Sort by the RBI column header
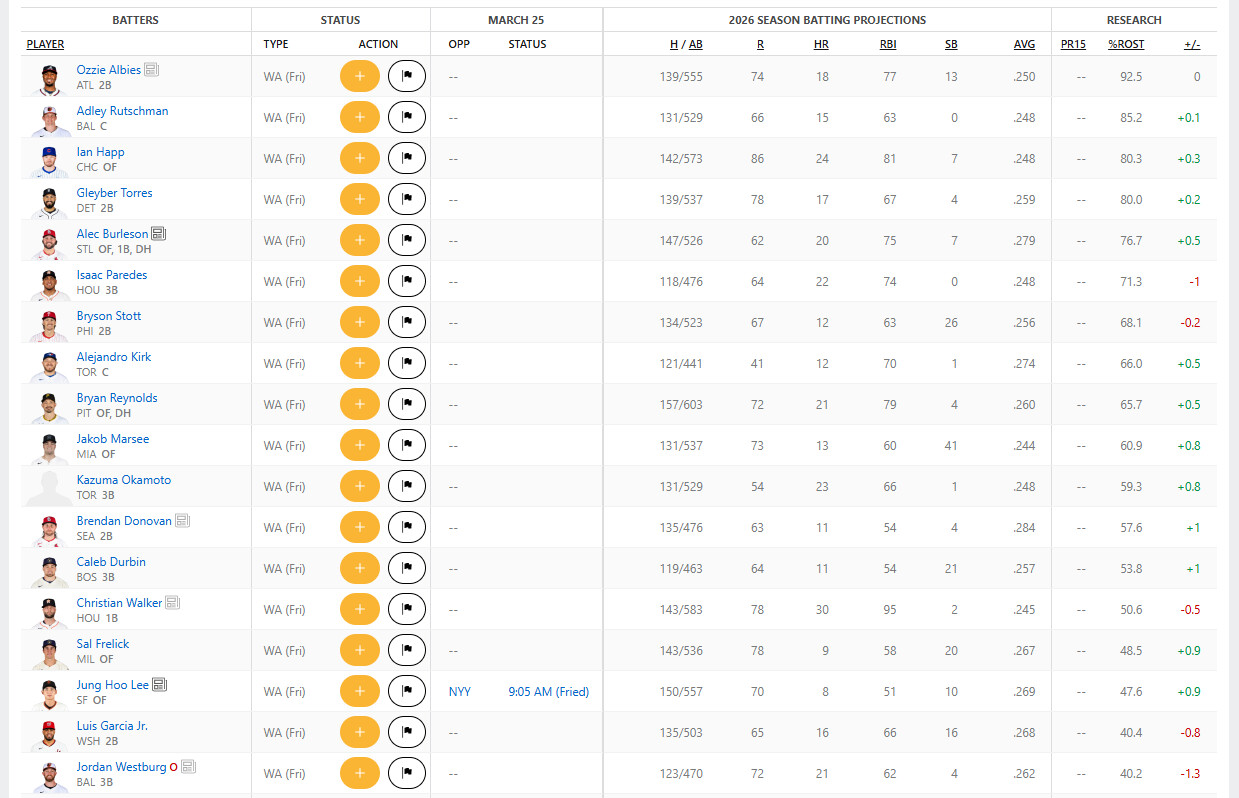 886,44
